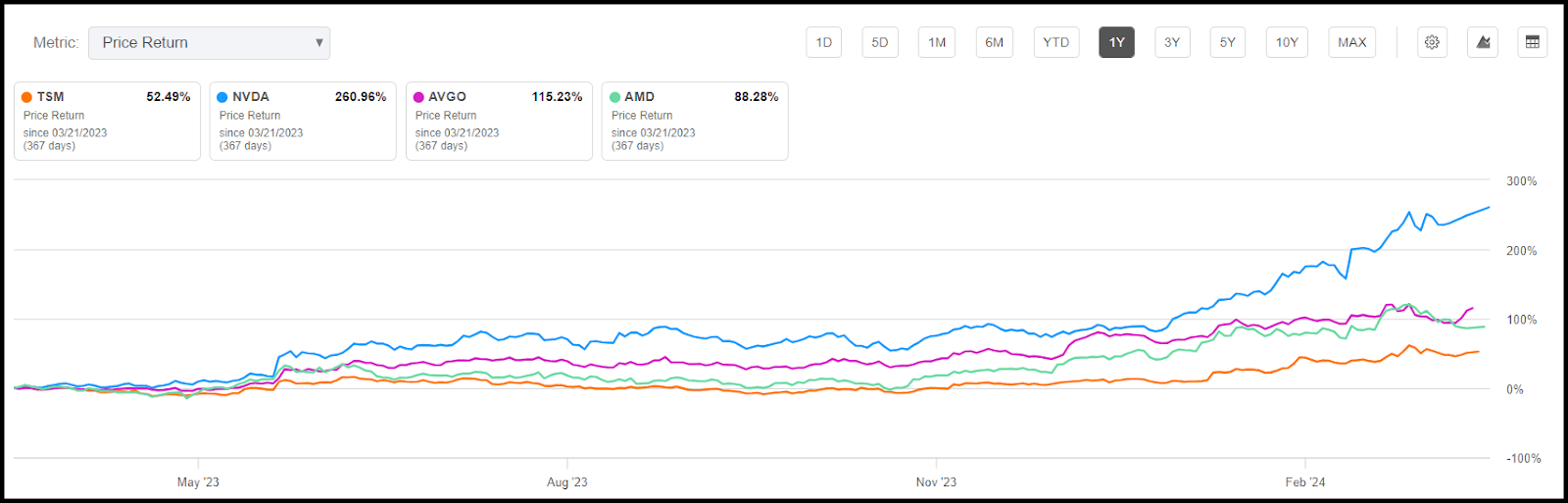
Task: Open the Metric Price Return dropdown
Action: tap(209, 42)
